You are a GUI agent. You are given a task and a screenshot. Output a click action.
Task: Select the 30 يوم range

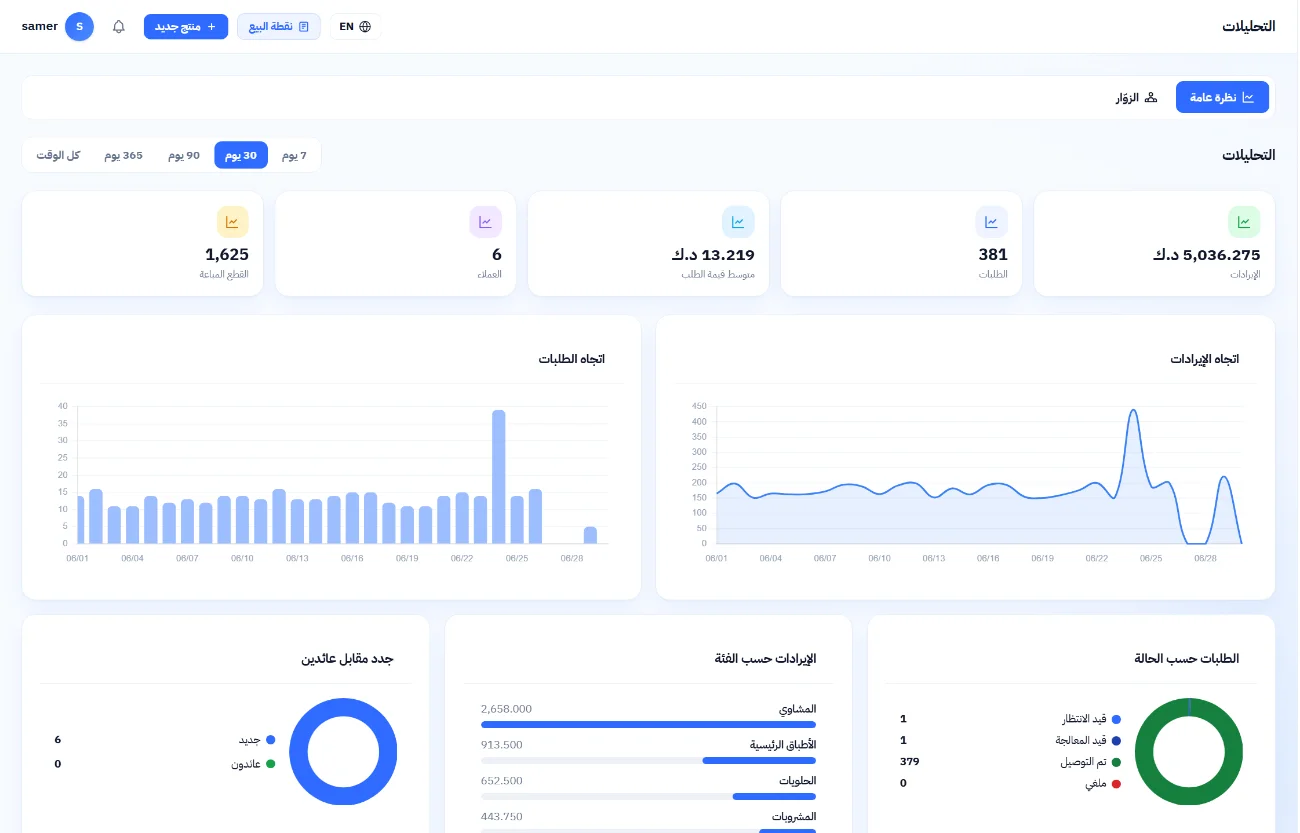coord(241,155)
